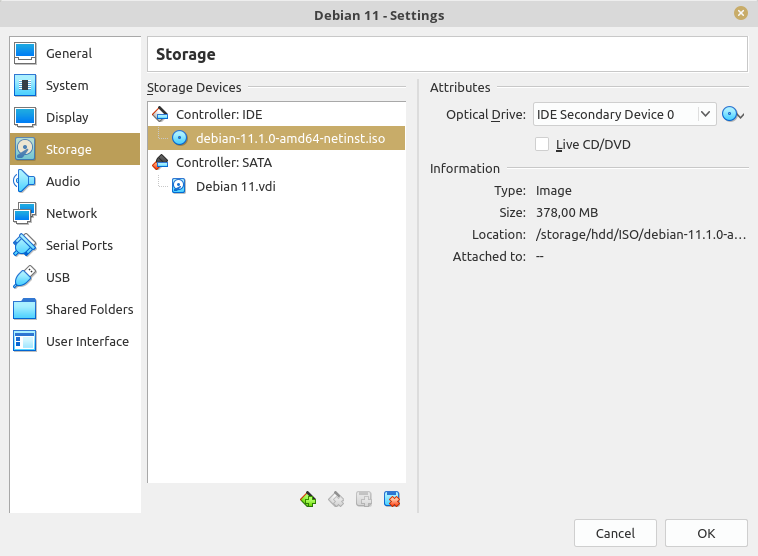Open the Network settings category

click(x=75, y=213)
